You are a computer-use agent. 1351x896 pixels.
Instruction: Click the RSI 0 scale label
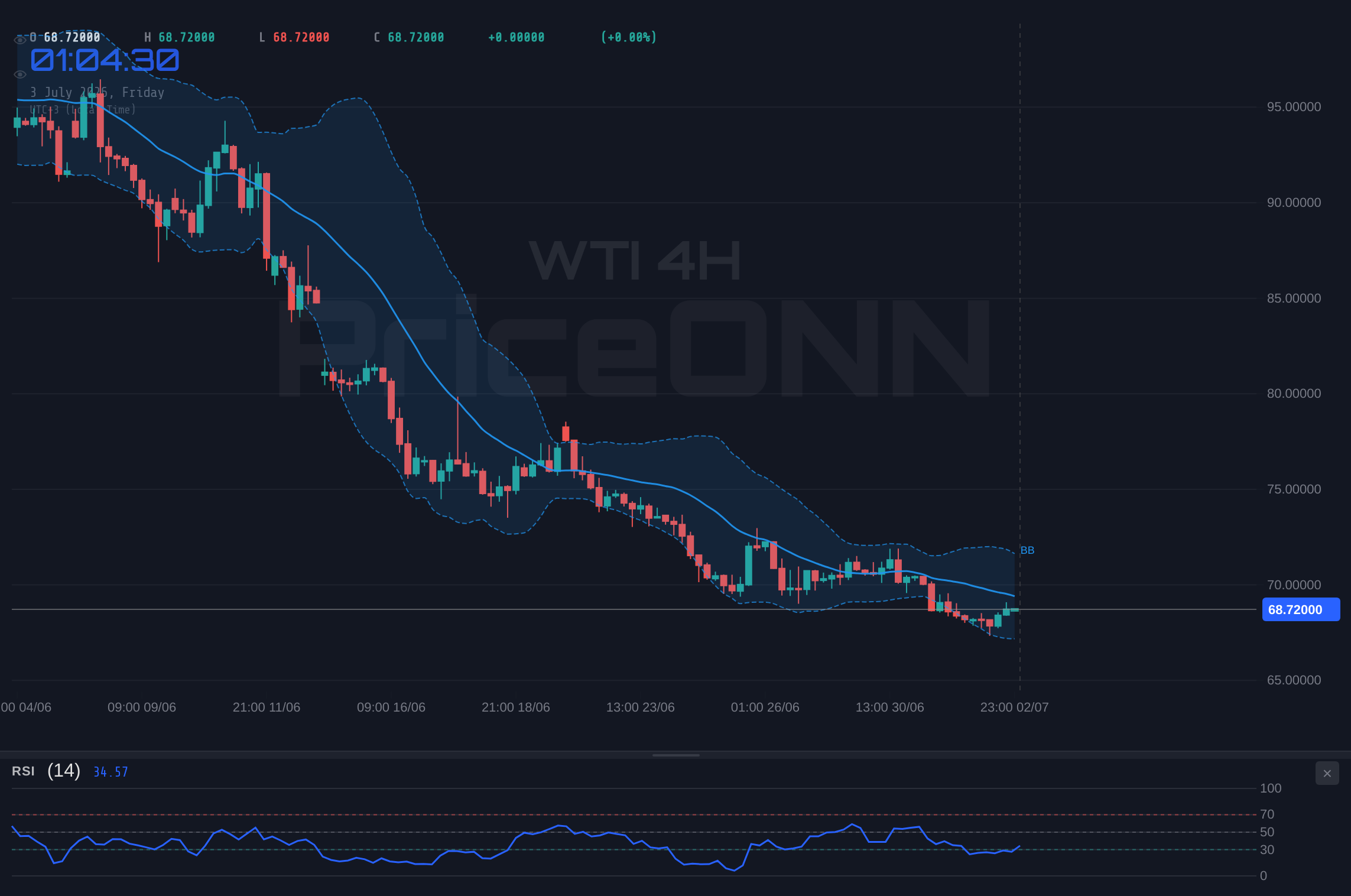(x=1264, y=876)
